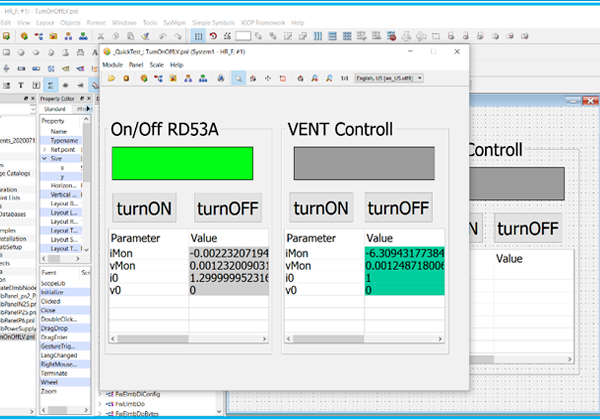Select the Typename property row
This screenshot has height=420, width=600.
(61, 140)
